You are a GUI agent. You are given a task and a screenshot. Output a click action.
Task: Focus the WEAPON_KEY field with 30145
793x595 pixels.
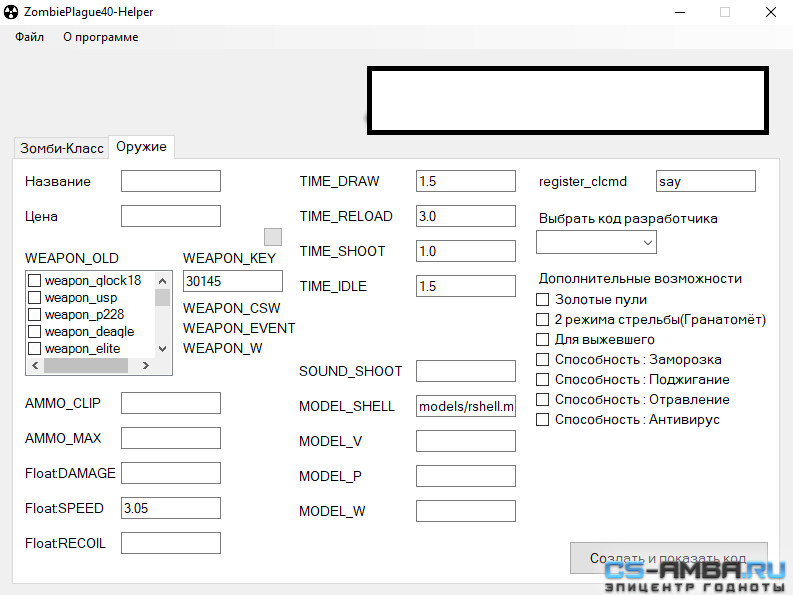click(232, 281)
